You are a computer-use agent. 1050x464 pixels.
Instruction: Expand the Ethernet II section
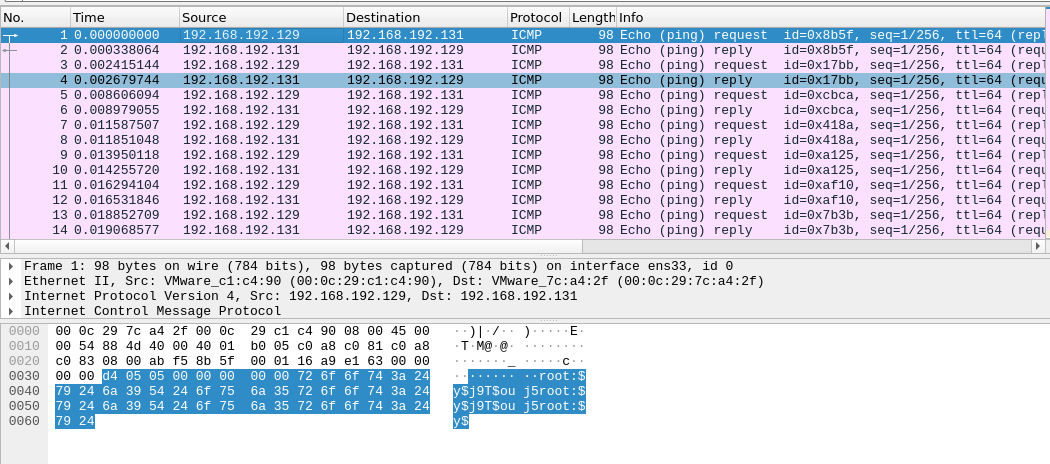11,281
